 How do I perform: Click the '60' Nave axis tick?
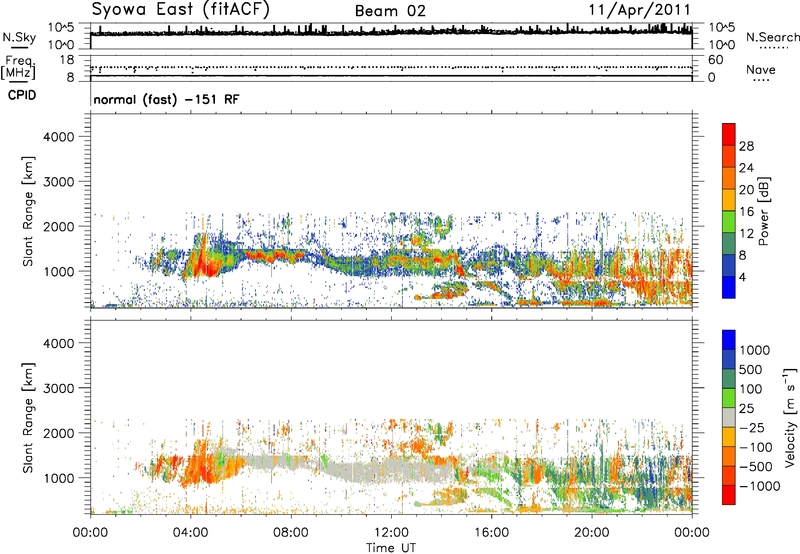click(x=715, y=60)
